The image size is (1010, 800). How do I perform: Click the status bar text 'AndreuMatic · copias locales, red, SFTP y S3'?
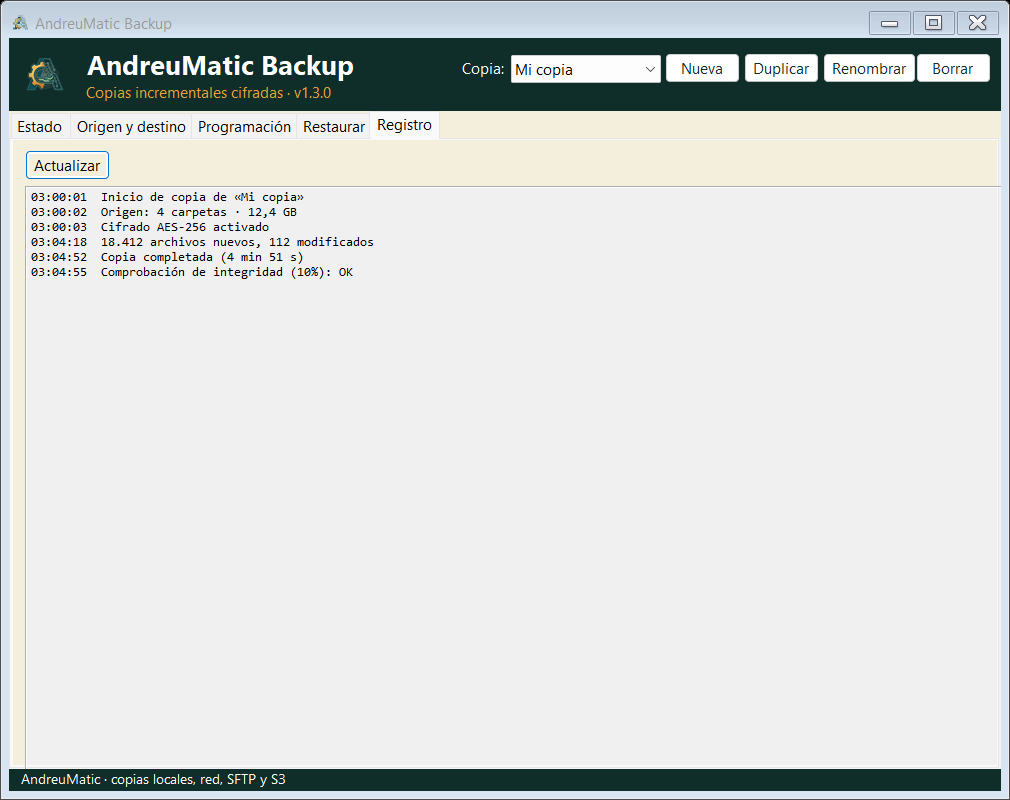click(x=153, y=779)
